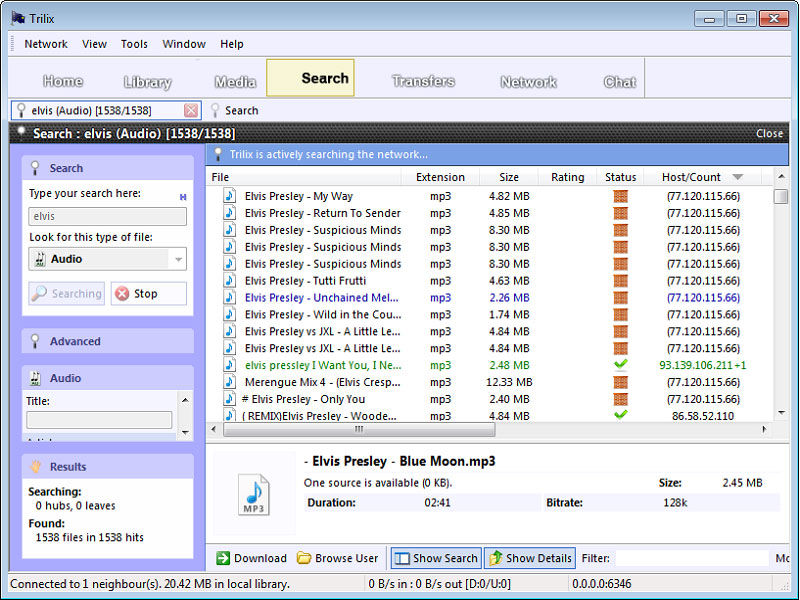
Task: Open the Help menu
Action: (x=232, y=44)
